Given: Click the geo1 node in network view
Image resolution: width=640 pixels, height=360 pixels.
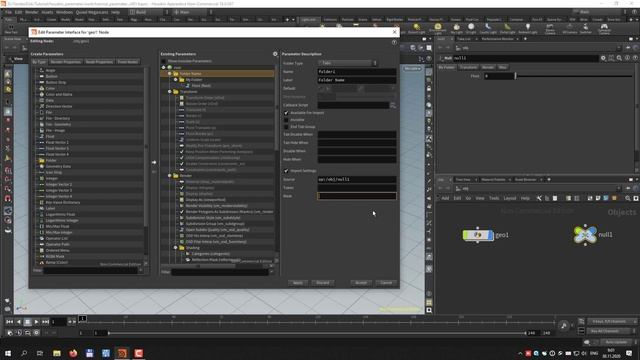Looking at the screenshot, I should (x=478, y=235).
